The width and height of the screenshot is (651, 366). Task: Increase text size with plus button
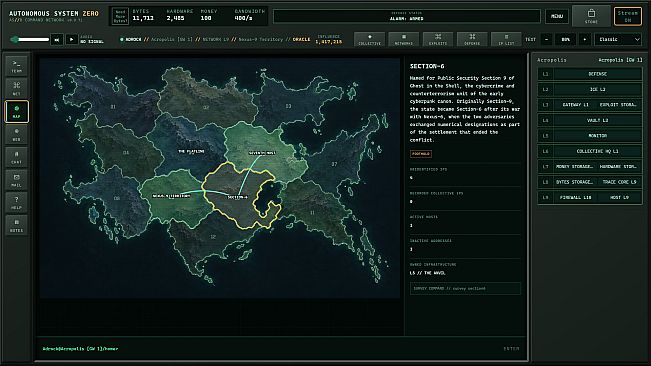tap(585, 39)
